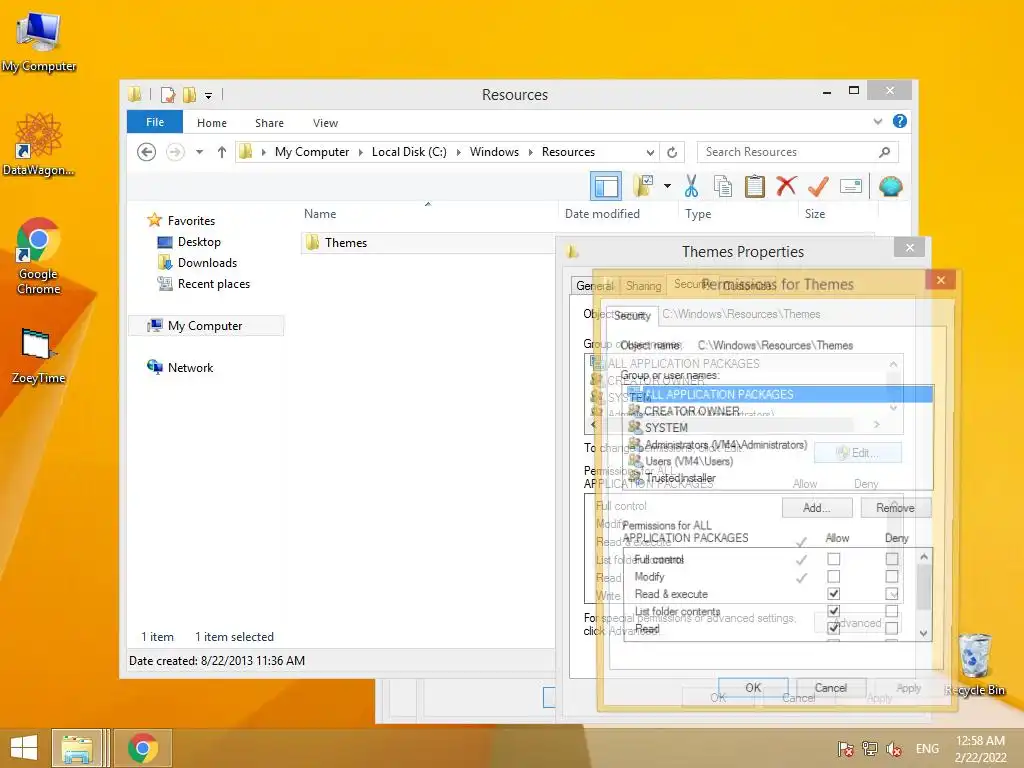1024x768 pixels.
Task: Check Deny for Modify
Action: (x=891, y=577)
